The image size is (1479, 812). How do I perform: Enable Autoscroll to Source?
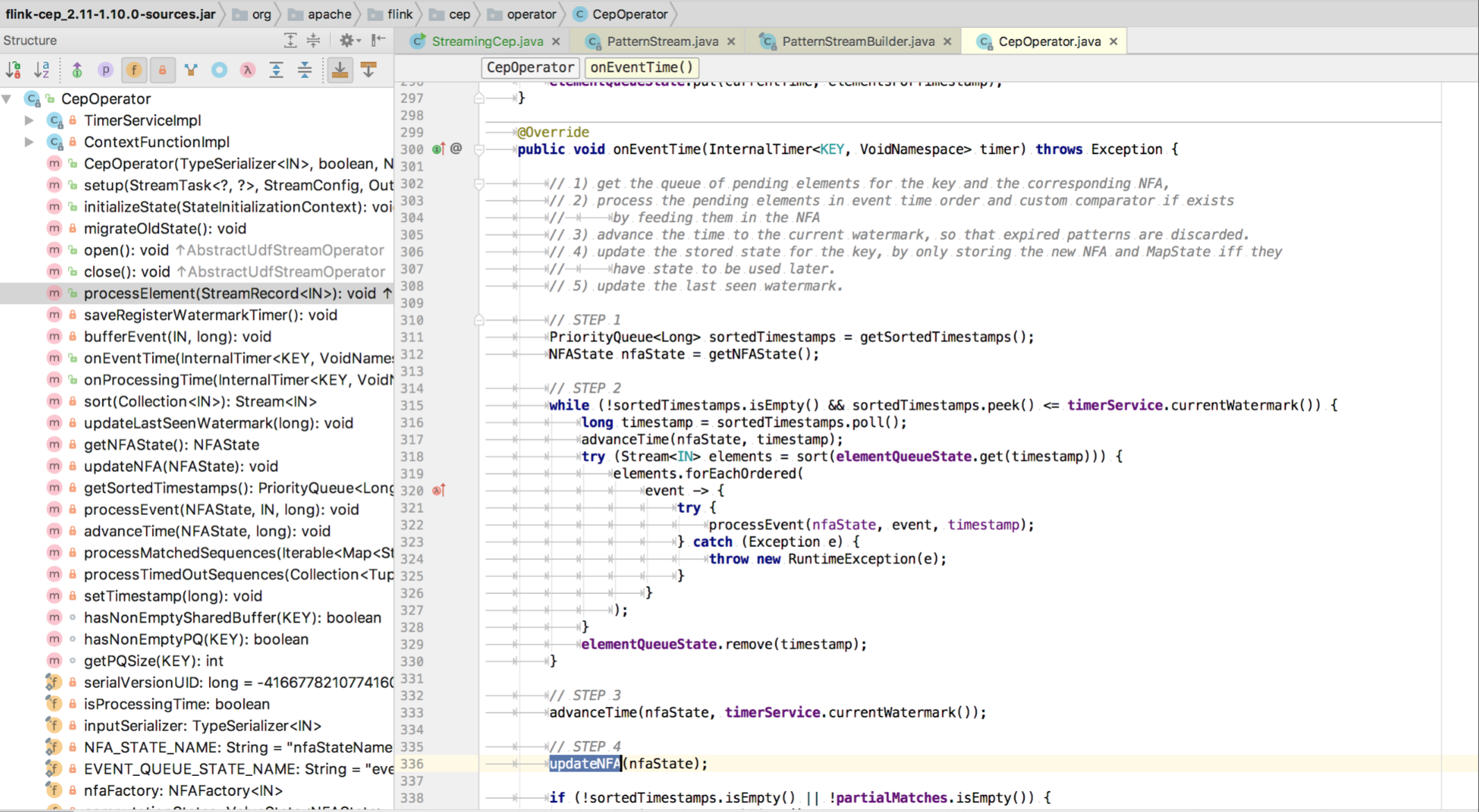(340, 69)
